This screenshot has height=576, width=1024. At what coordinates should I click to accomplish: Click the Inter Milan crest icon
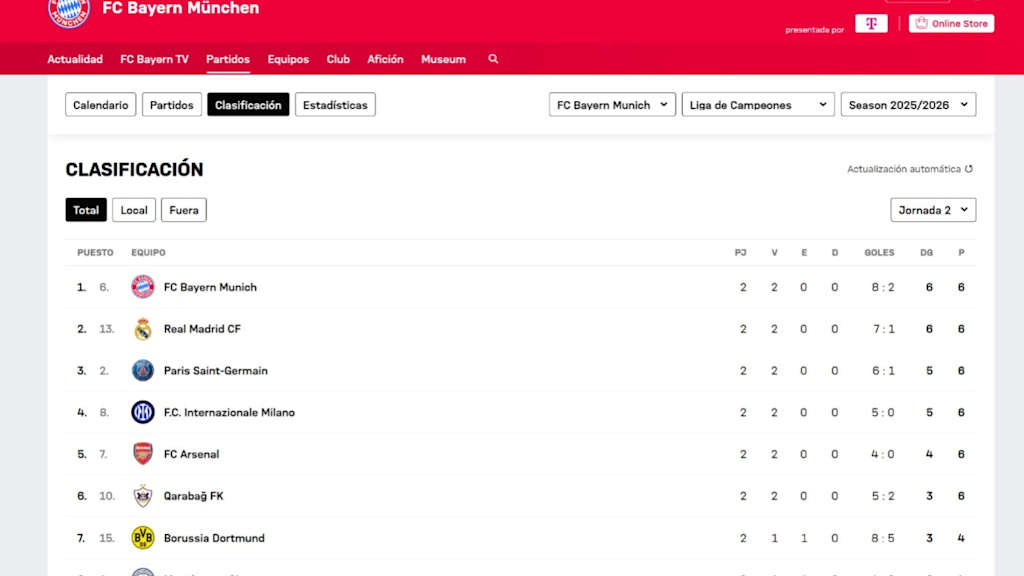[143, 412]
